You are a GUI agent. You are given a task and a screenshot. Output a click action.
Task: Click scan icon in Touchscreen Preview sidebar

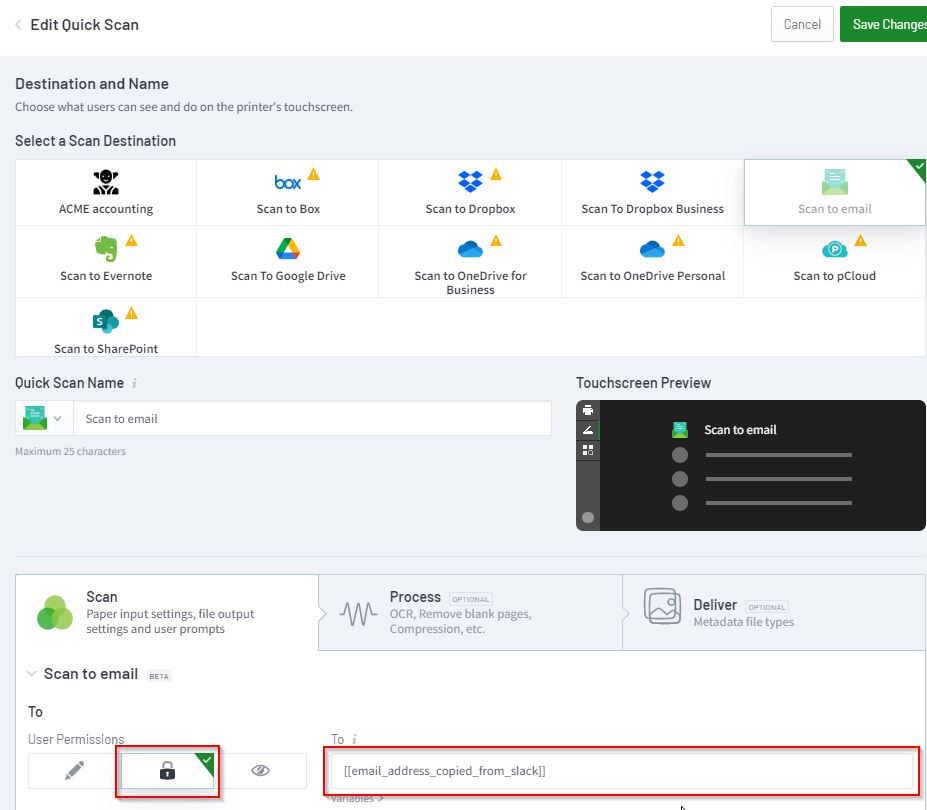588,430
